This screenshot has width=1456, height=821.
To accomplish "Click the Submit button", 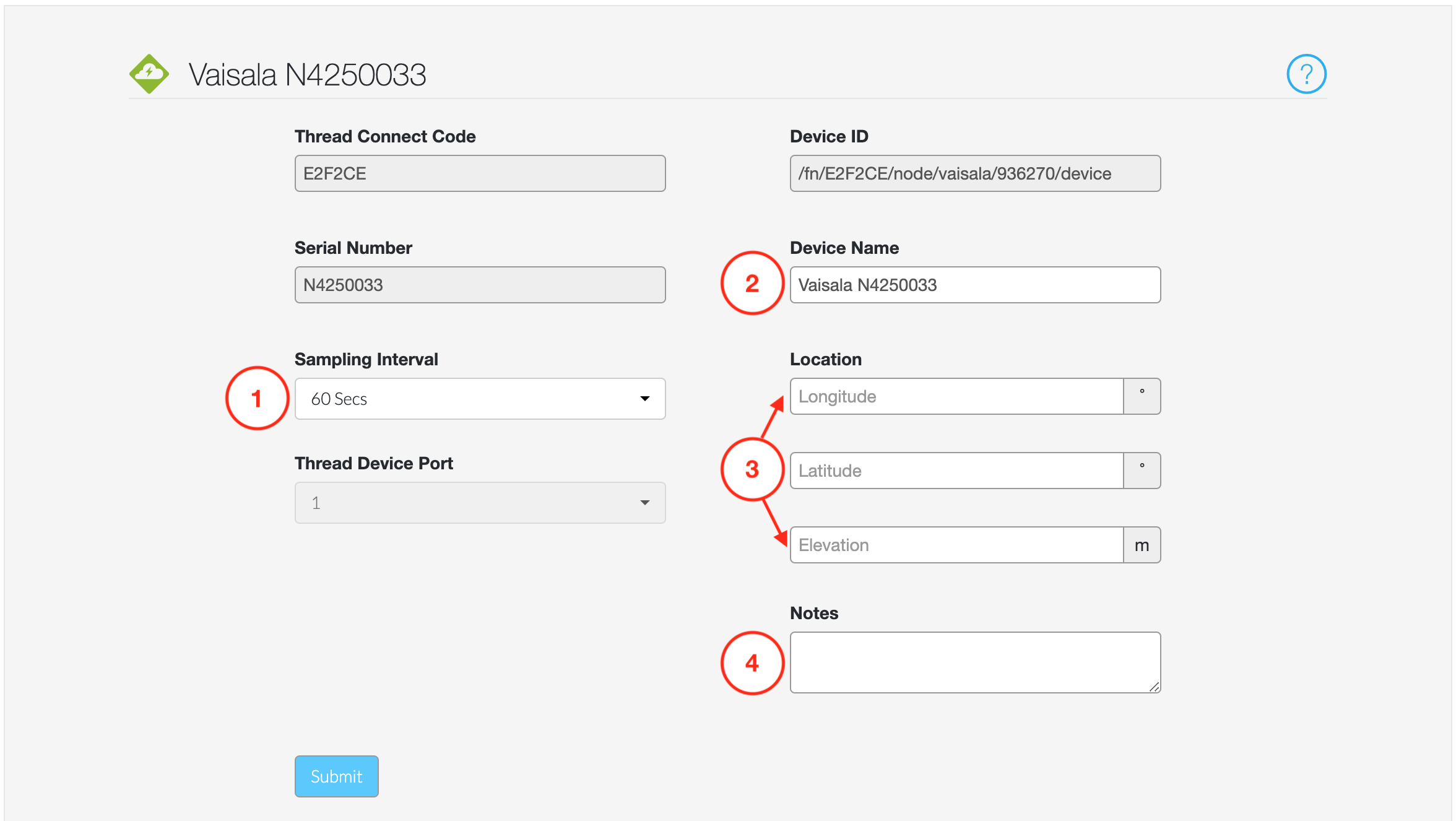I will point(336,776).
